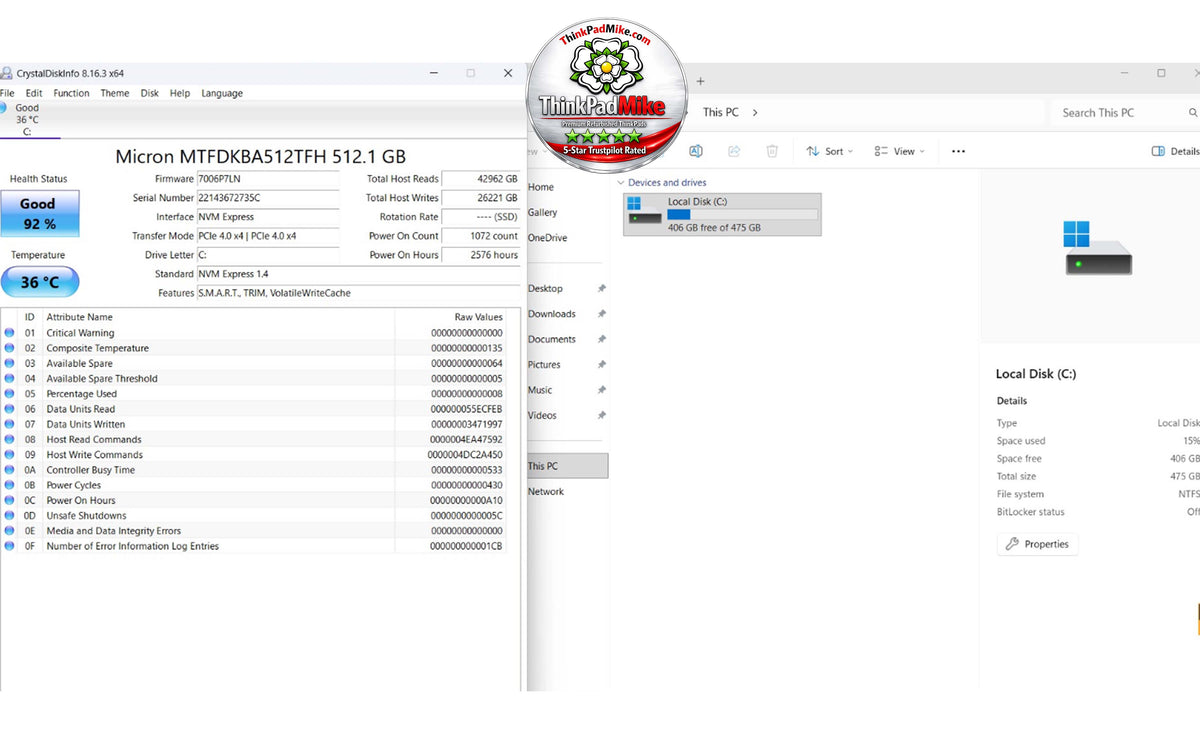This screenshot has width=1200, height=754.
Task: Click This PC in the address bar
Action: (x=721, y=113)
